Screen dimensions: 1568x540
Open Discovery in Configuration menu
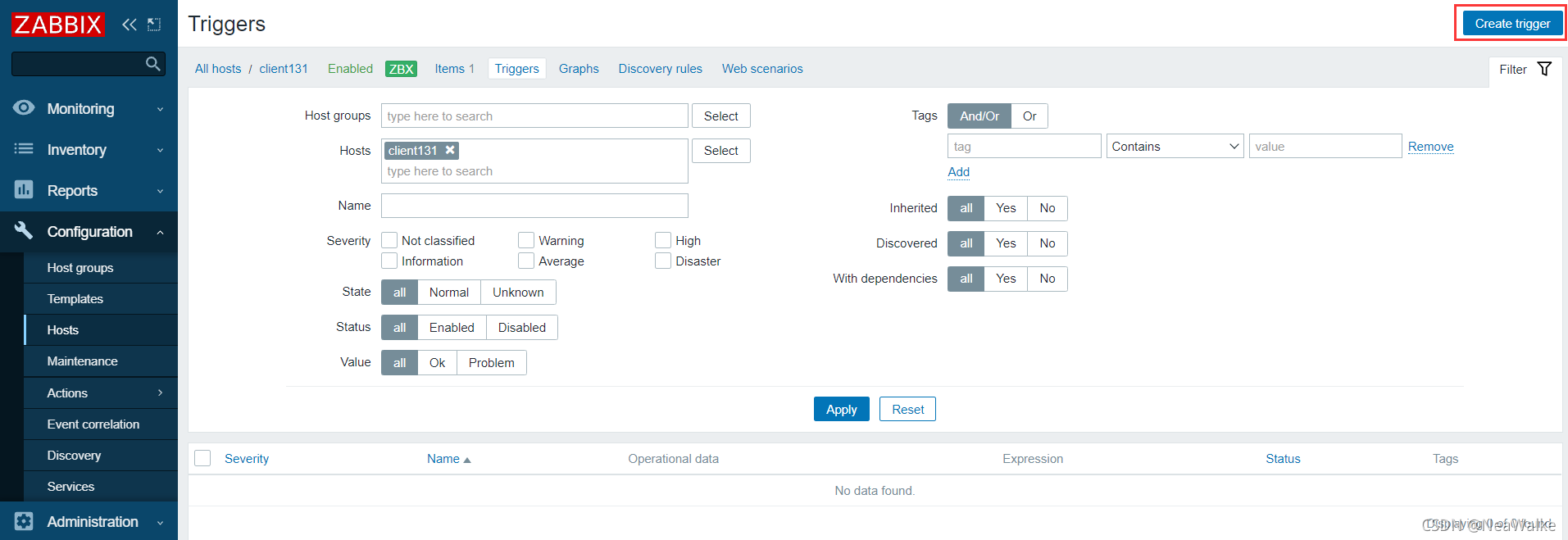pos(74,456)
